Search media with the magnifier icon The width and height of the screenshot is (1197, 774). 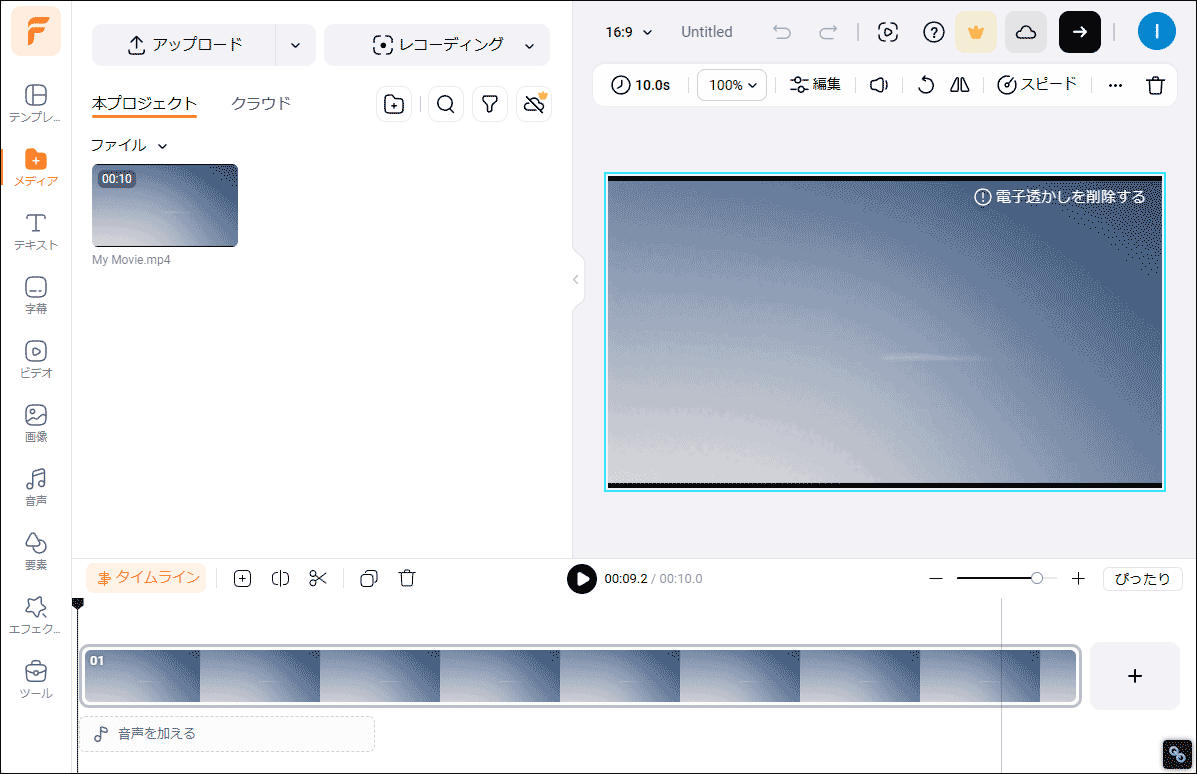446,104
